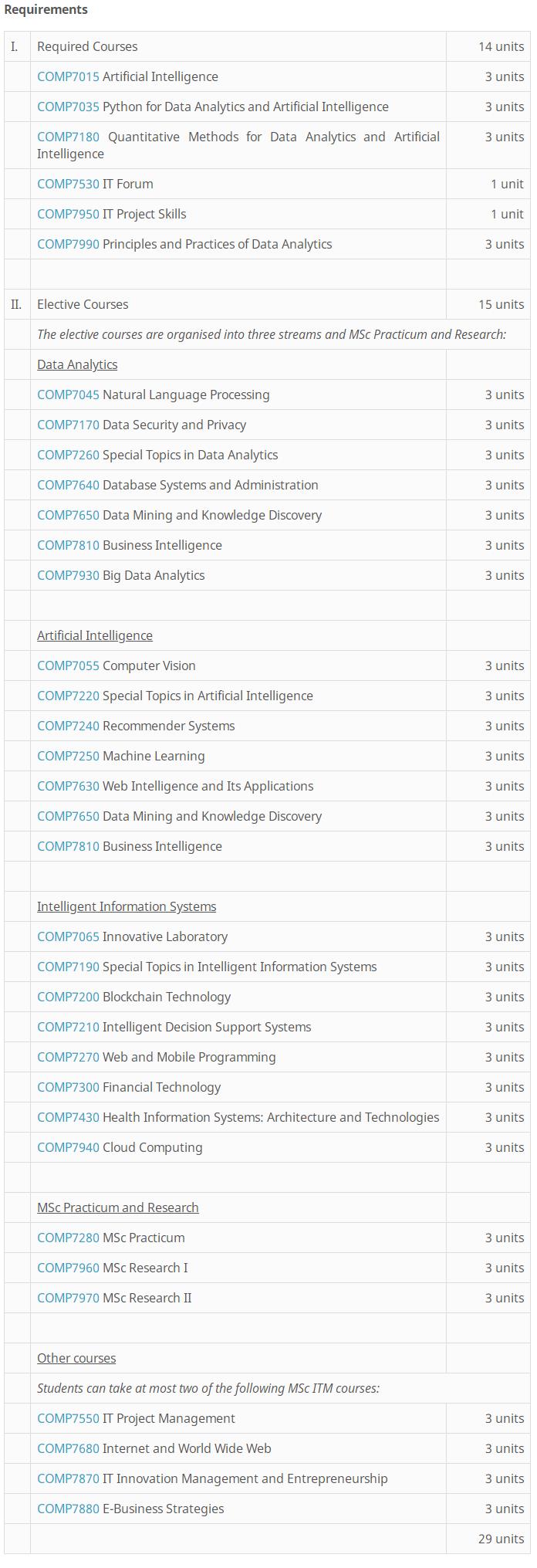Open COMP7630 Web Intelligence course link

tap(68, 786)
